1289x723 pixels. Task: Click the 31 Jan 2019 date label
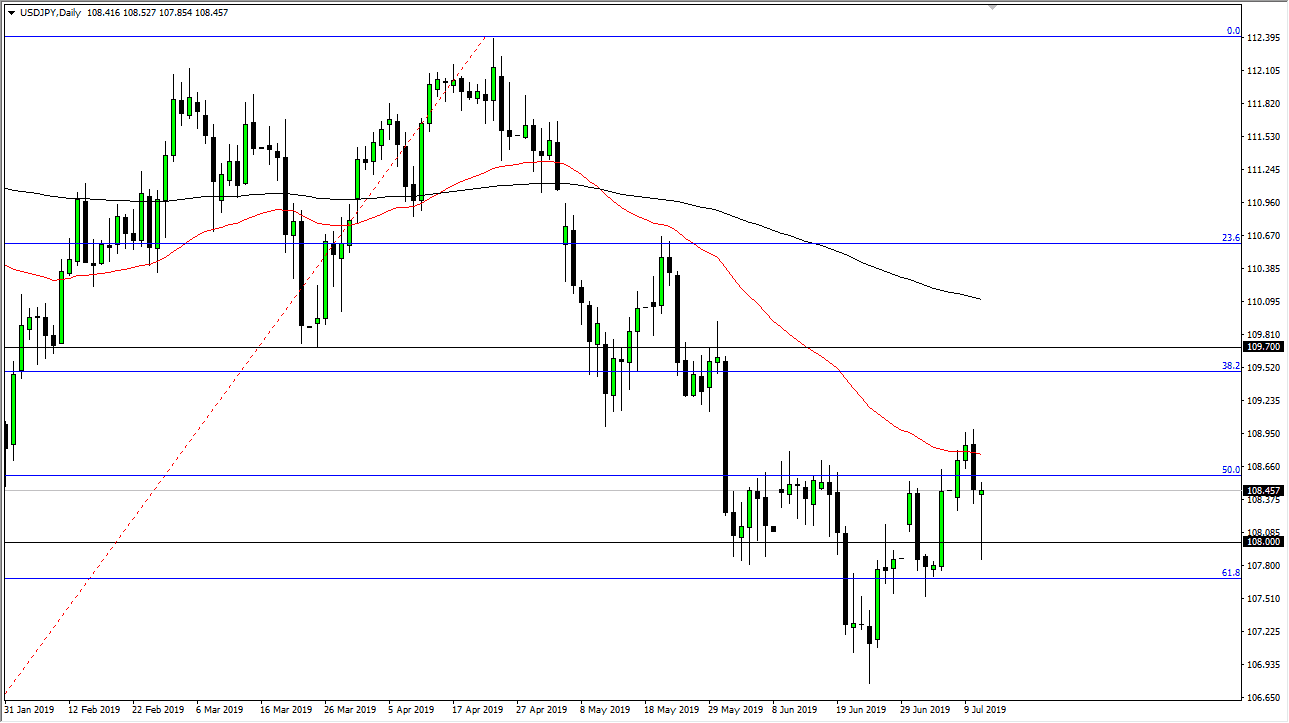click(31, 710)
